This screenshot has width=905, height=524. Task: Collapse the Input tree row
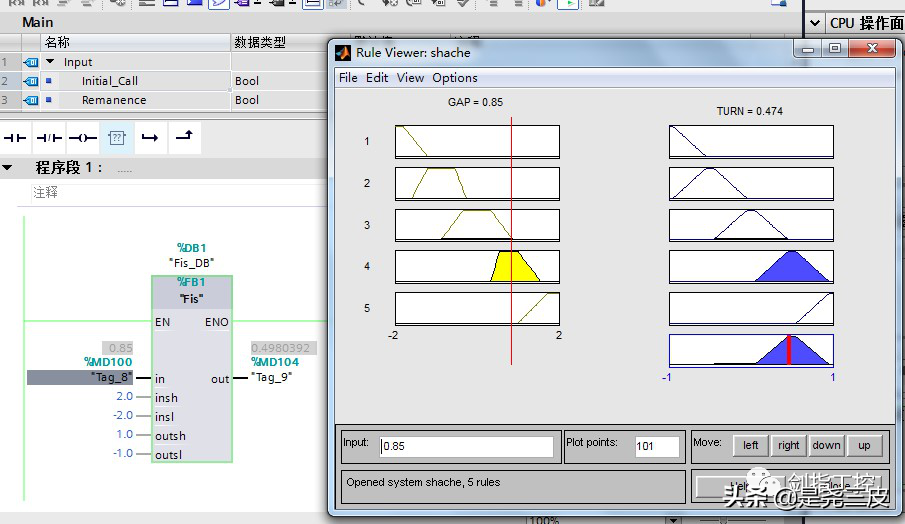(50, 62)
